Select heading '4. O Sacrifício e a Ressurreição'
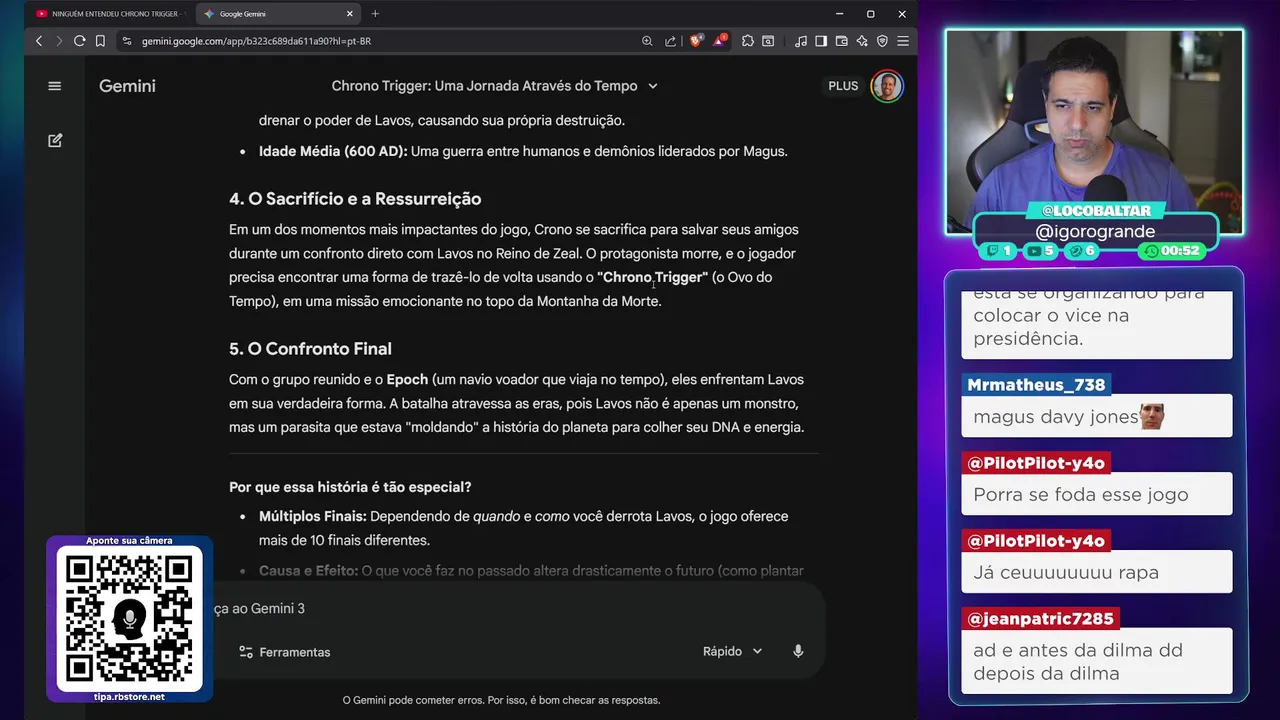The image size is (1280, 720). (x=355, y=199)
